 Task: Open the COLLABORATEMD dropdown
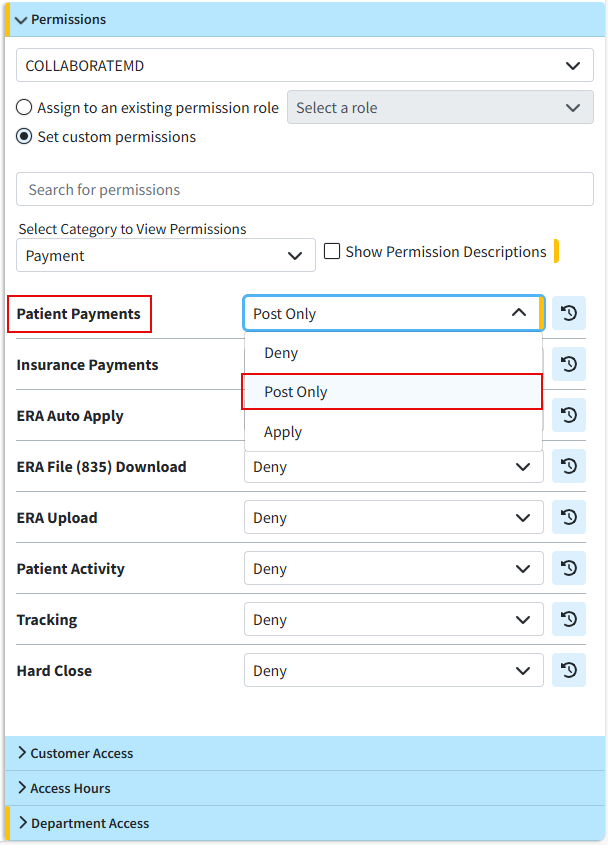pos(304,66)
